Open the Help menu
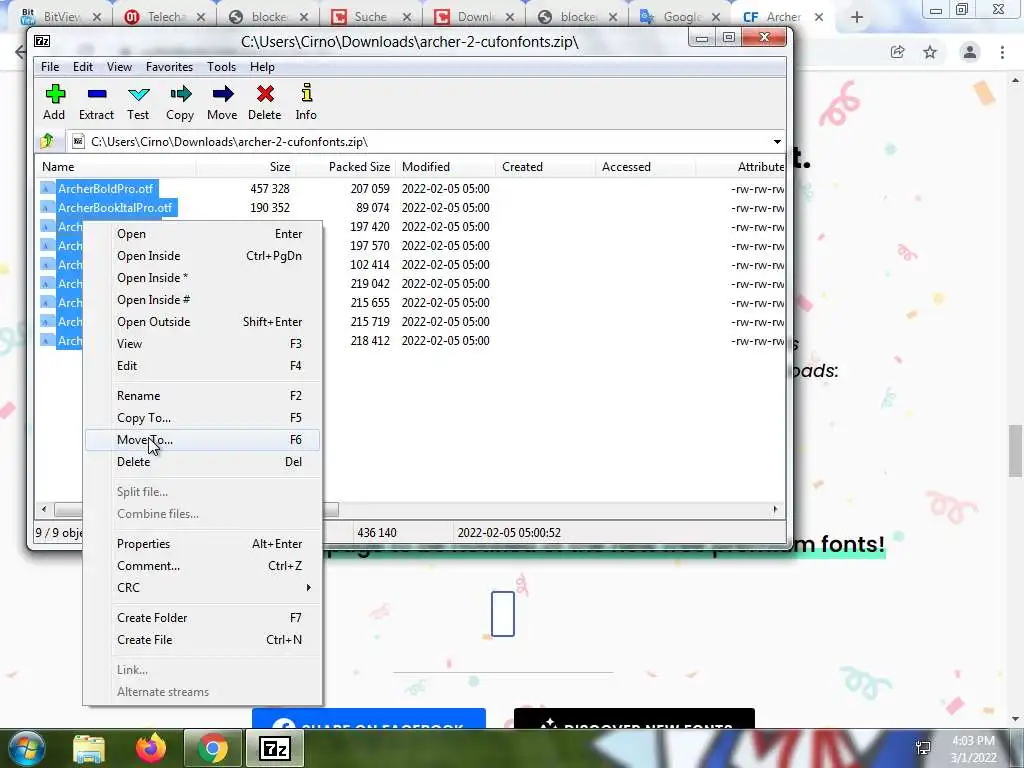 click(262, 67)
